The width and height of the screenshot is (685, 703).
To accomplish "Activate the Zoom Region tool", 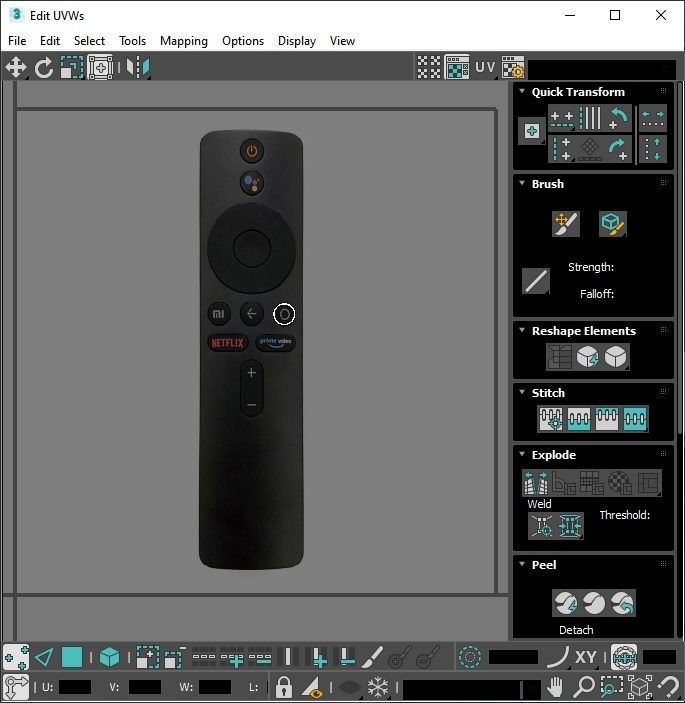I will [x=611, y=686].
